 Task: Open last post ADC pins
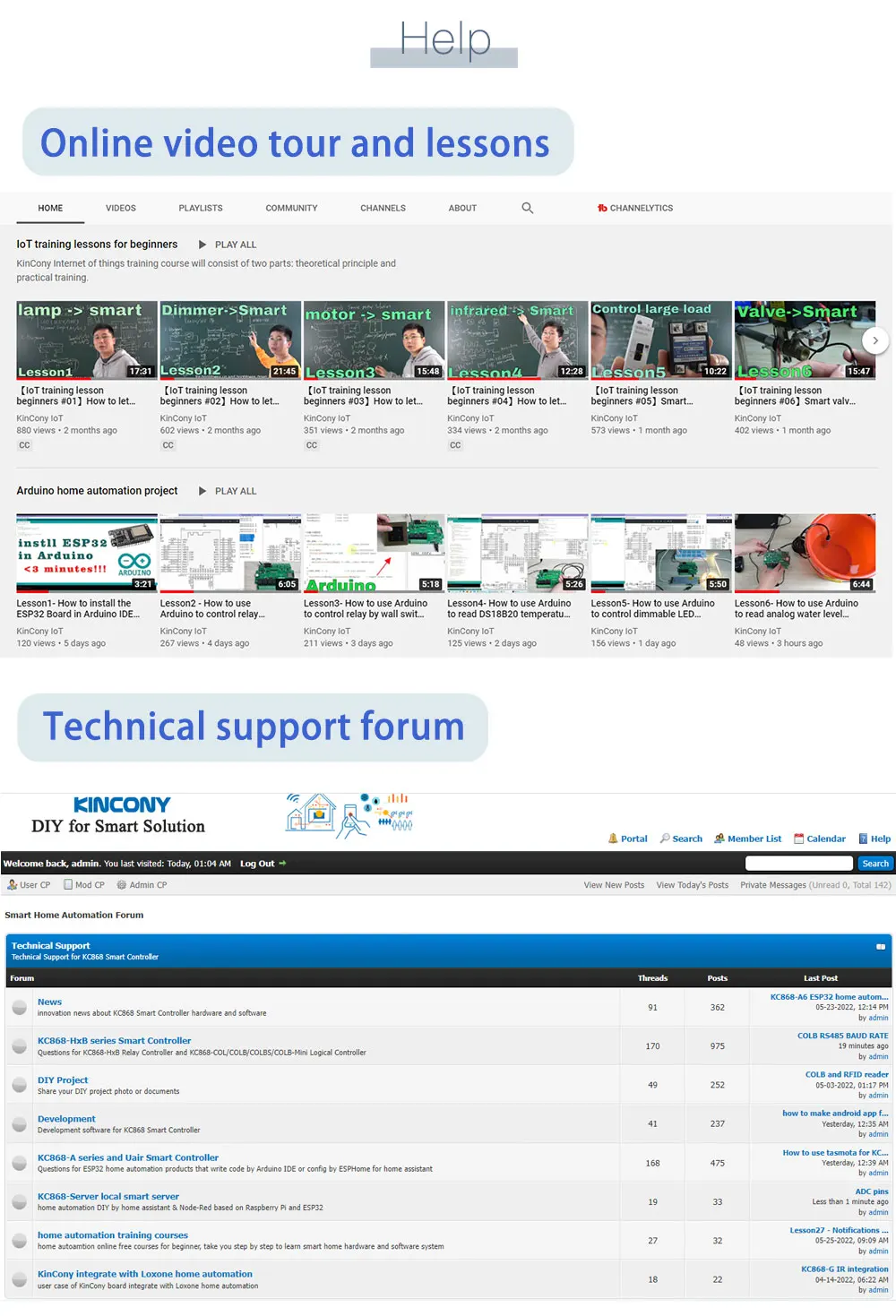click(872, 1191)
